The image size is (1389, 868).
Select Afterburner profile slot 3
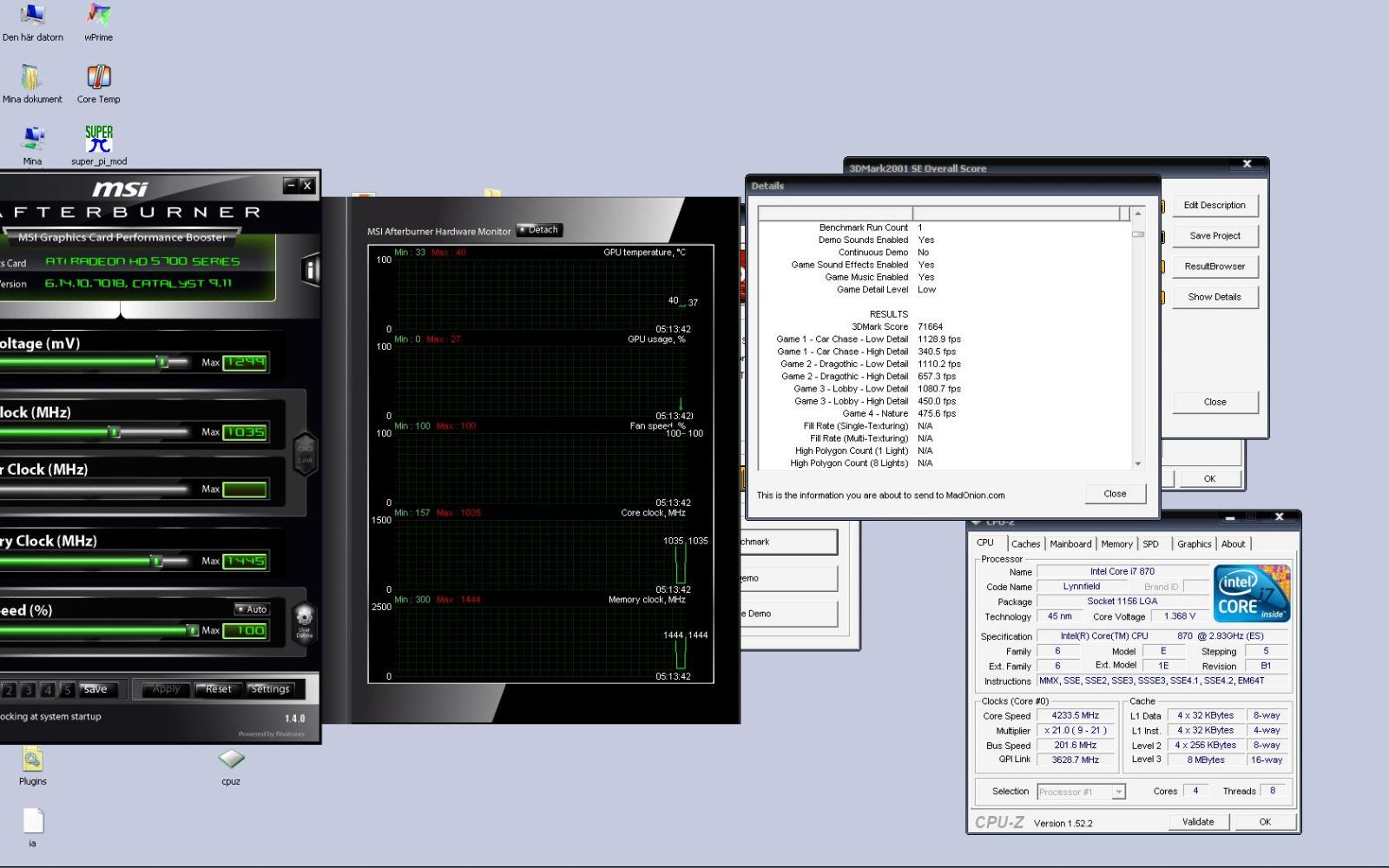29,690
